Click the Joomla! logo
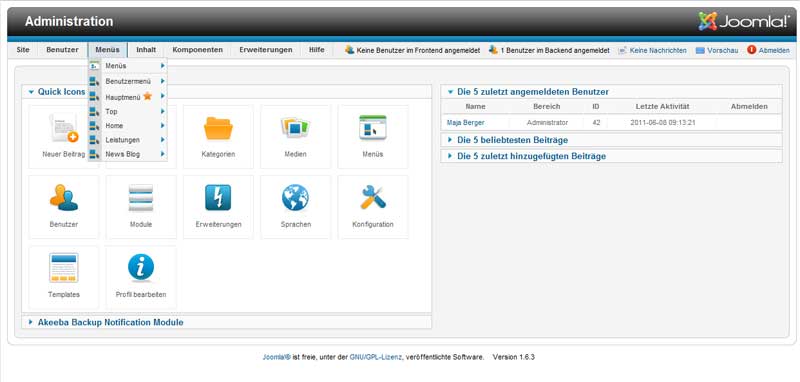 pos(744,21)
